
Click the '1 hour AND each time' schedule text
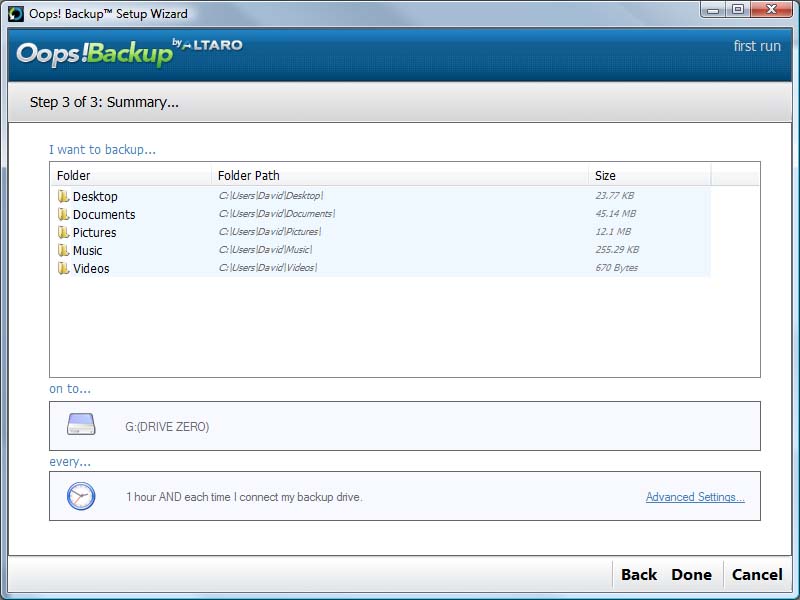[244, 497]
